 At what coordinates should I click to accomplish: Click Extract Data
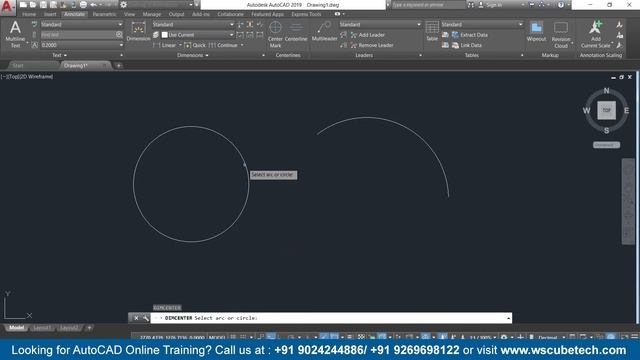pyautogui.click(x=469, y=35)
